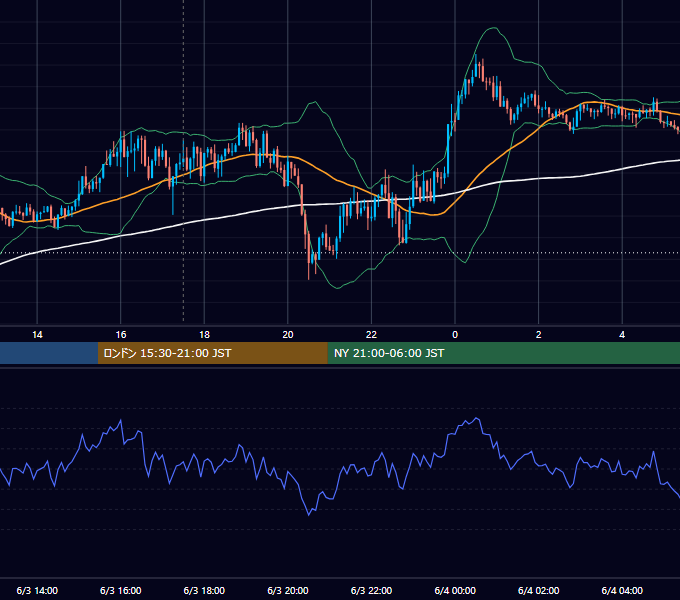Click the 6/3 22:00 time label
The height and width of the screenshot is (600, 680).
[371, 590]
